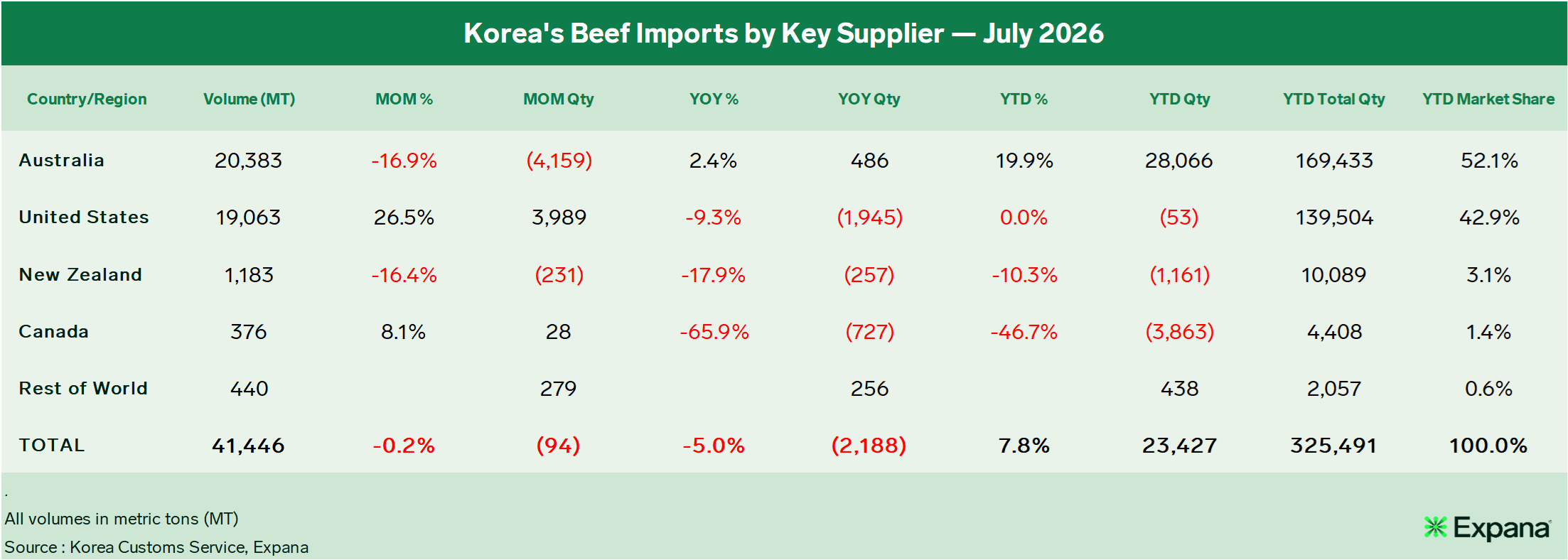The image size is (1568, 560).
Task: Select the All volumes in metric tons note
Action: click(122, 519)
